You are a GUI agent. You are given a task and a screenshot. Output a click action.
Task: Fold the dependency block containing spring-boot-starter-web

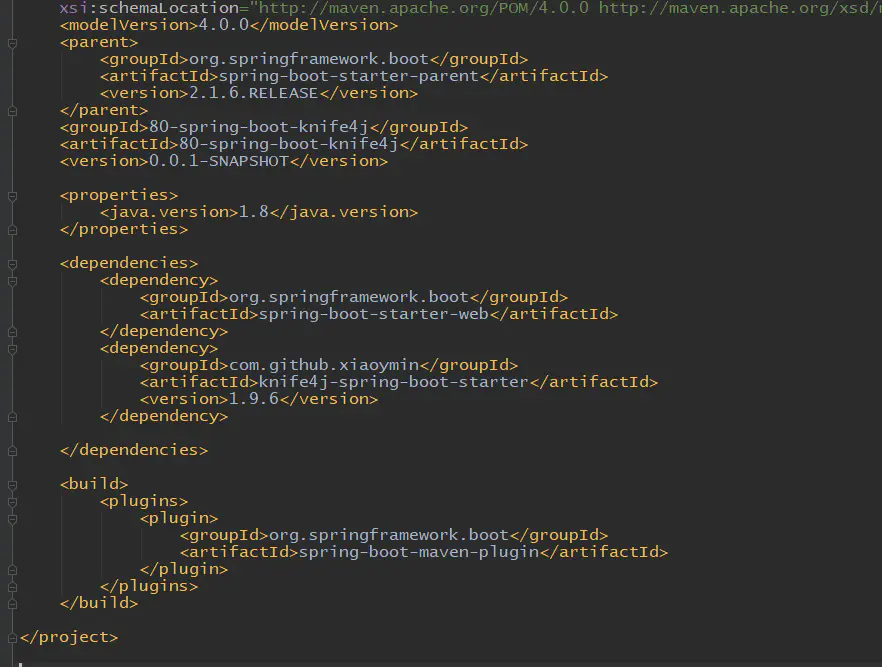coord(12,281)
